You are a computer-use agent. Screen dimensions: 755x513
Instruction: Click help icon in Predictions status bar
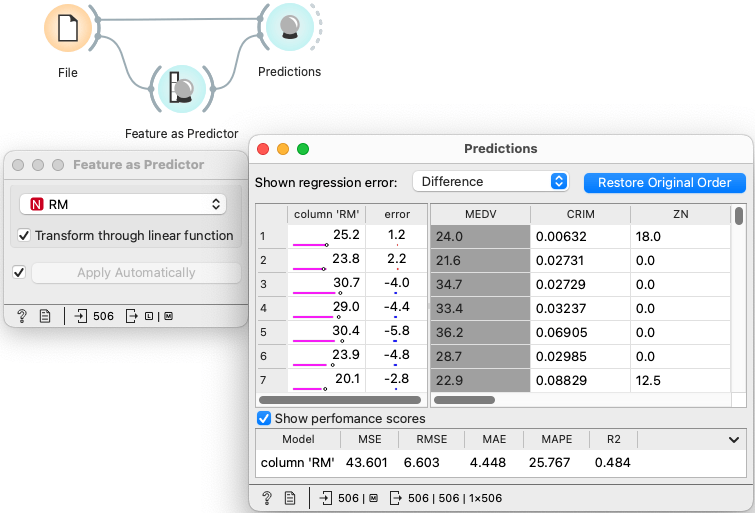click(267, 497)
